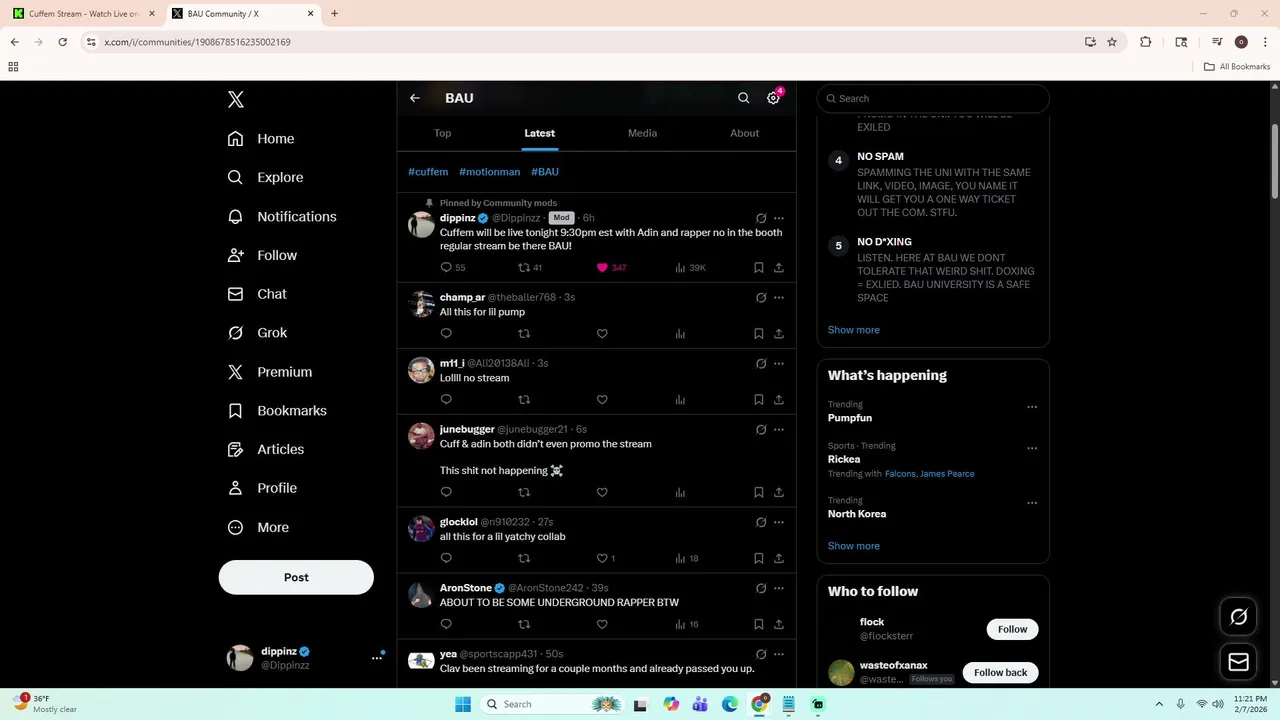Viewport: 1280px width, 720px height.
Task: Open Notifications in sidebar
Action: [x=282, y=216]
